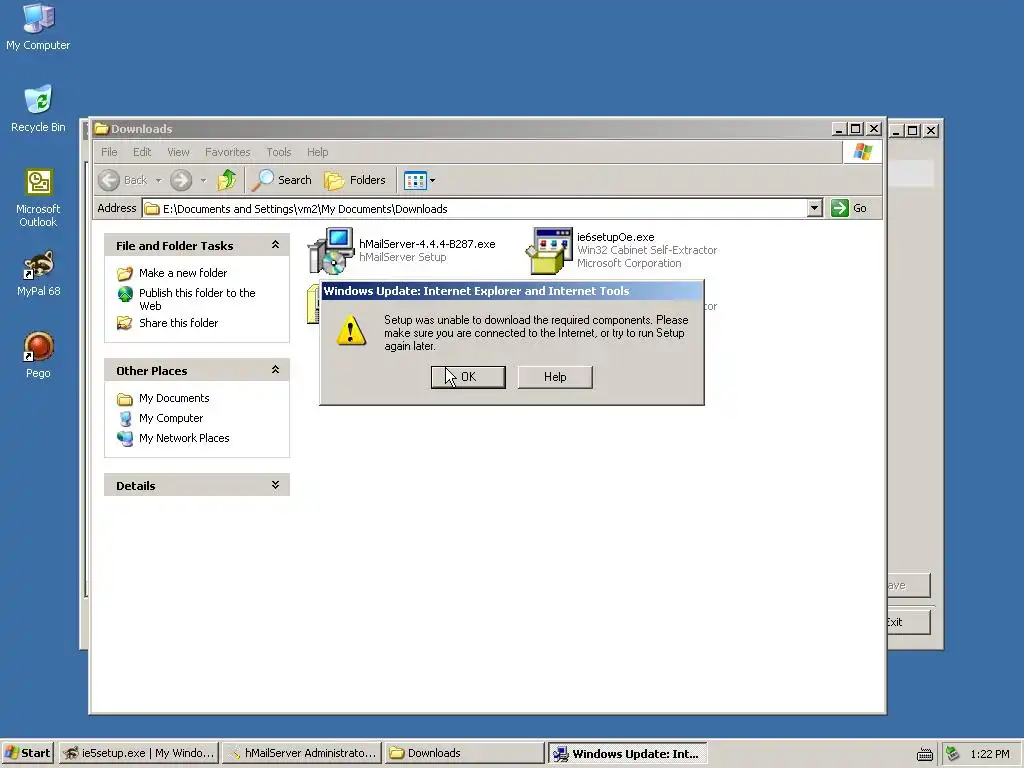Click the Exit button in background window
The height and width of the screenshot is (768, 1024).
point(908,622)
